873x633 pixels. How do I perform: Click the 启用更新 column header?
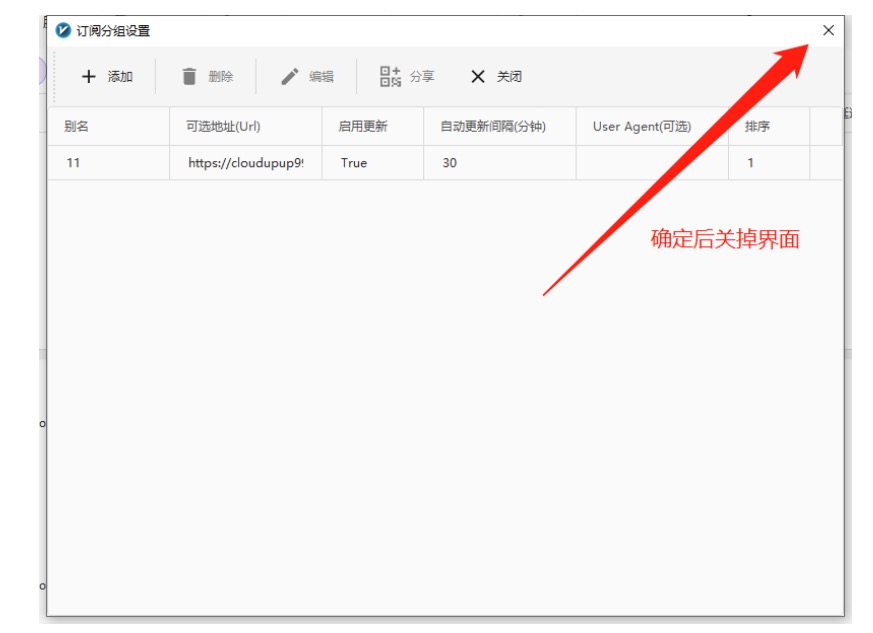coord(373,126)
